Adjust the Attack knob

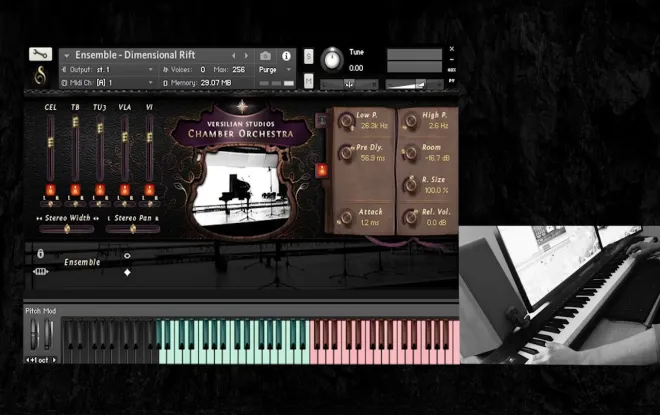click(x=346, y=217)
